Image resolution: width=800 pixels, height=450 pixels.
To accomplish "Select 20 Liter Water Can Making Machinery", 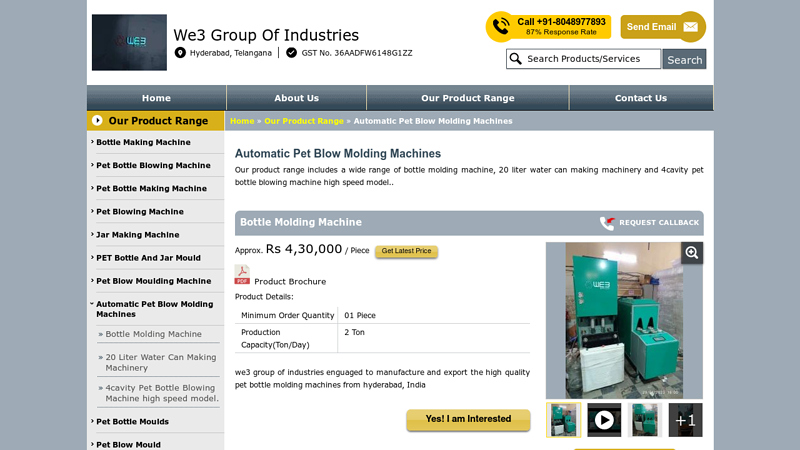I will click(161, 362).
